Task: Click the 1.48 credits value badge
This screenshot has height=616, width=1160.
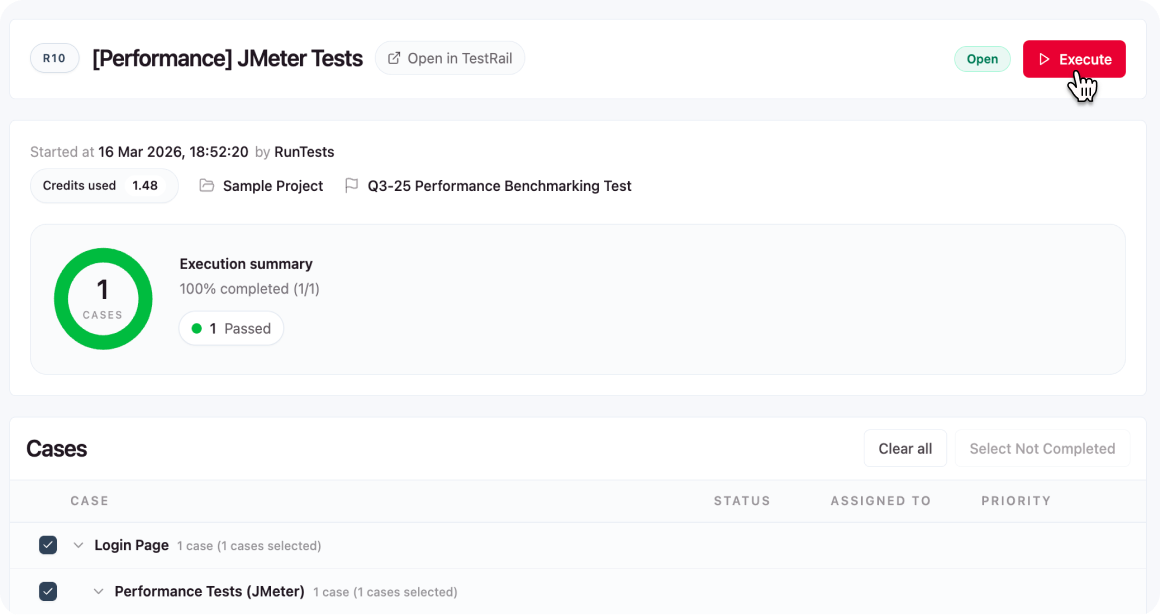Action: pos(145,186)
